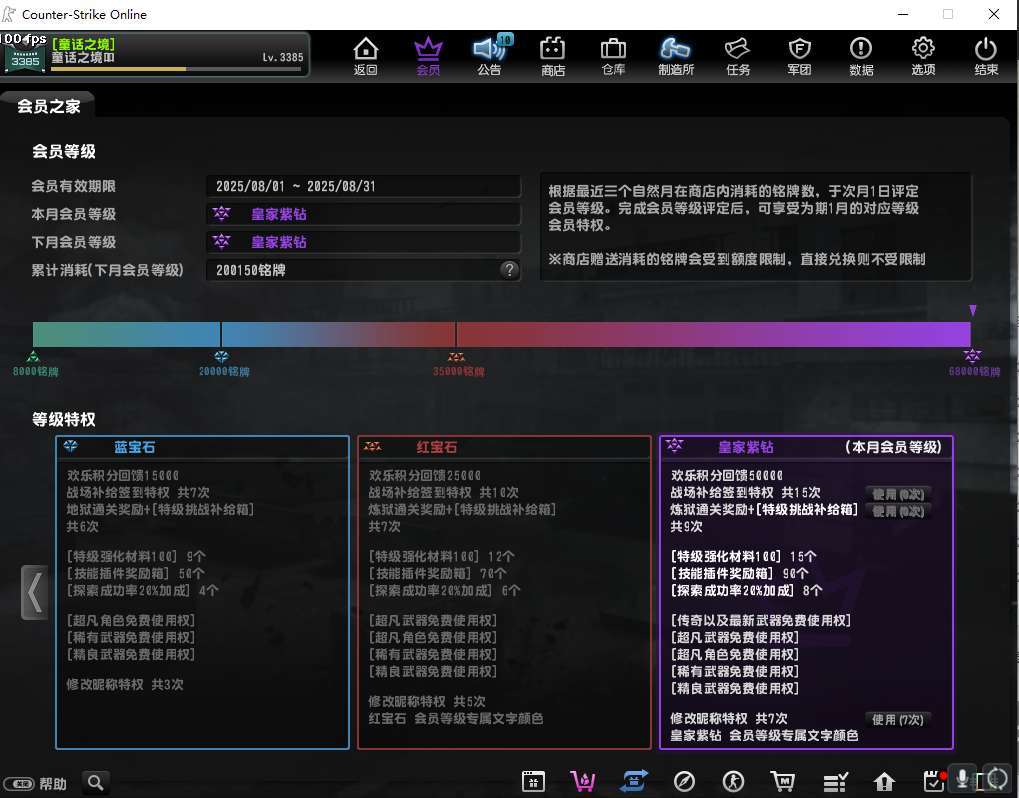Image resolution: width=1019 pixels, height=798 pixels.
Task: Click the 68000铭牌 tier marker
Action: click(x=973, y=364)
